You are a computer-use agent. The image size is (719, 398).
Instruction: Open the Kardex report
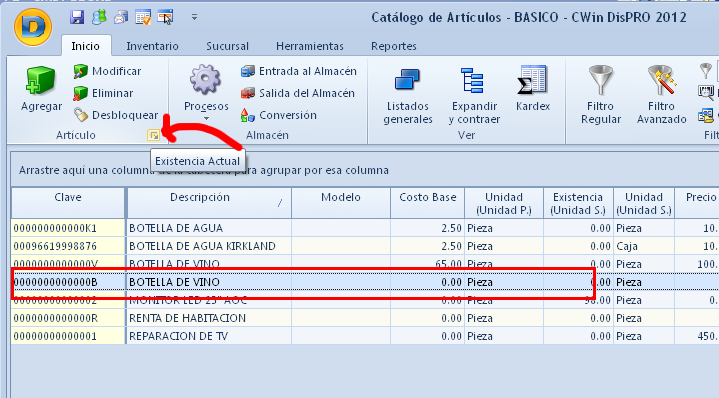(532, 89)
